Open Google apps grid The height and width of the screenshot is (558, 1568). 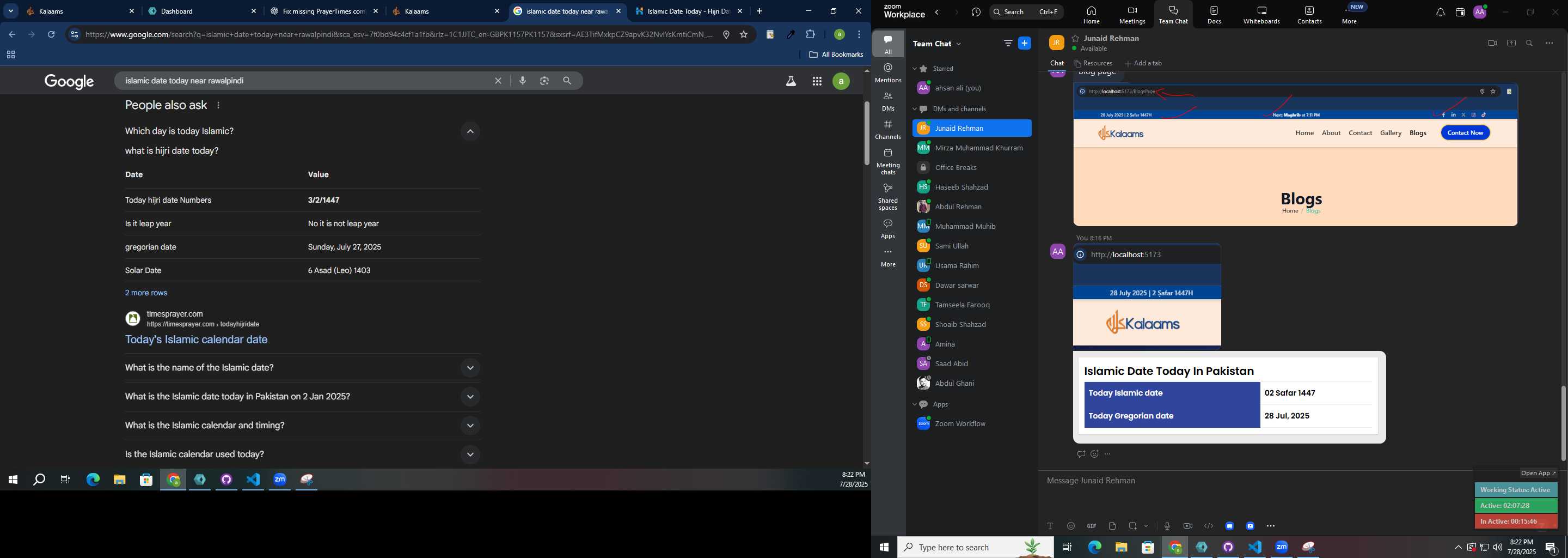pyautogui.click(x=817, y=81)
